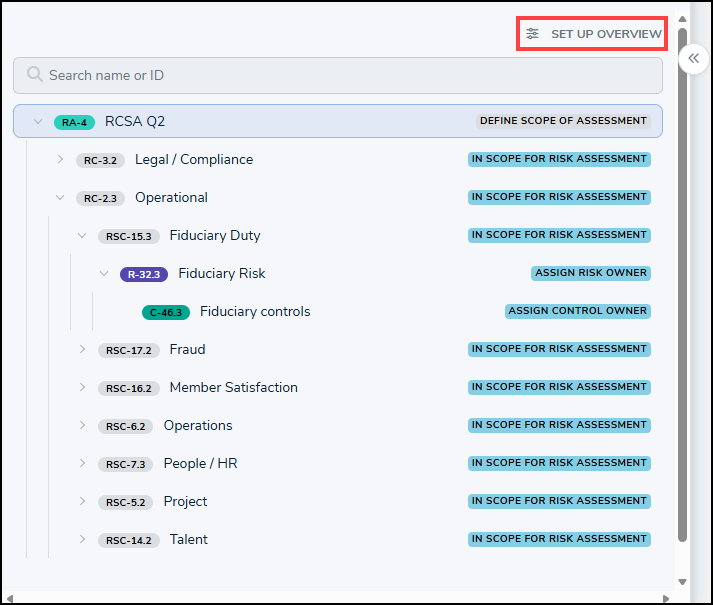Select the People / HR row name
This screenshot has height=605, width=713.
201,464
